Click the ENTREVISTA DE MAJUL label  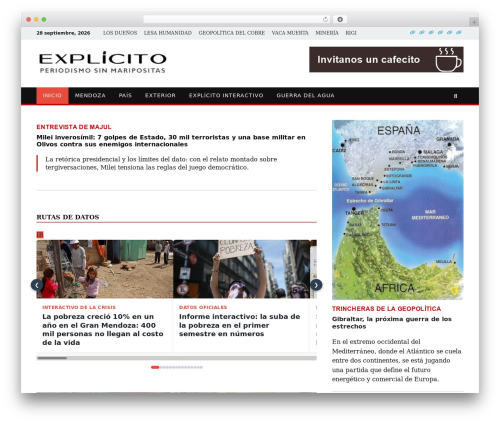[74, 127]
